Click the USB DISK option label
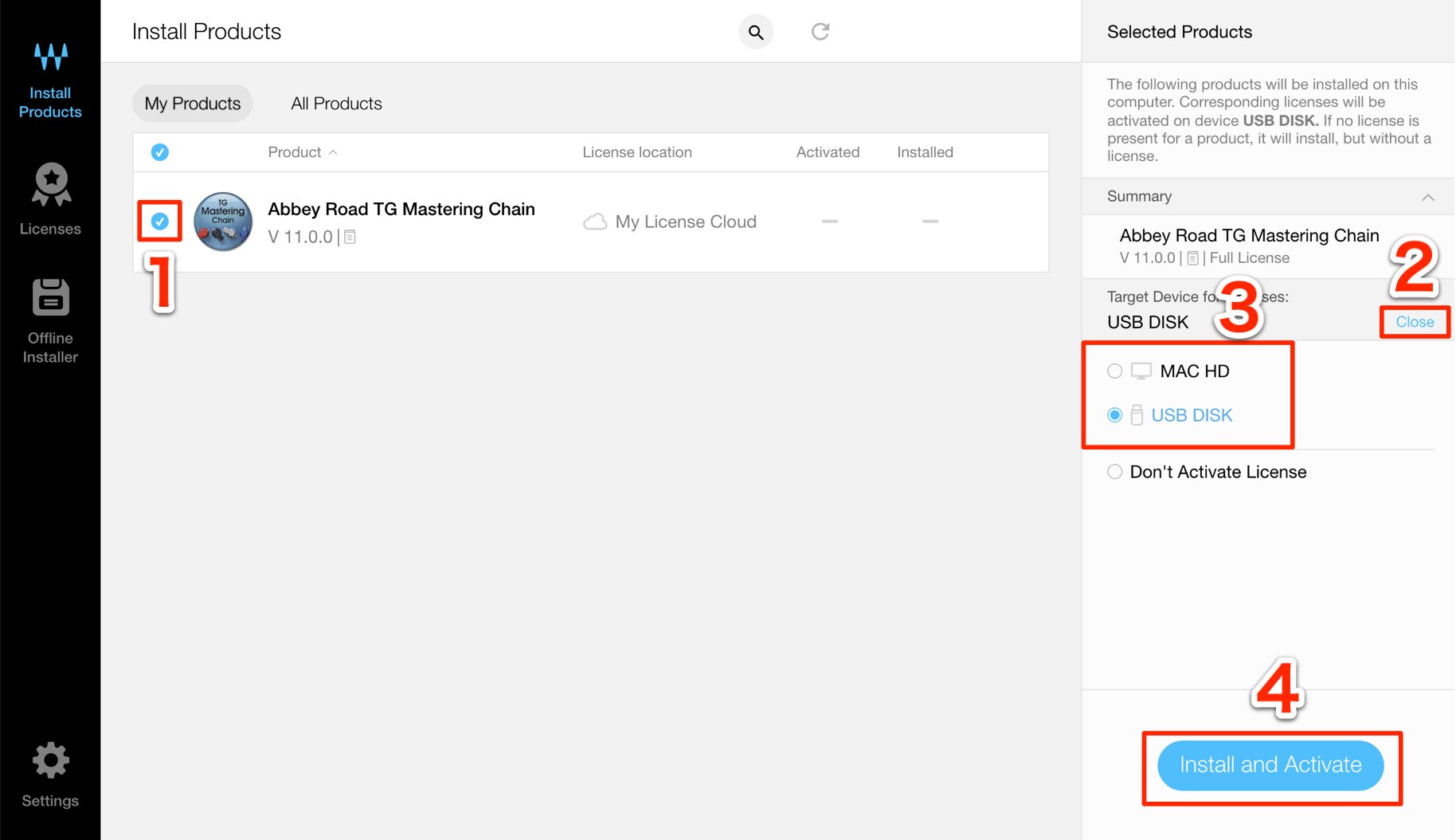Screen dimensions: 1456x840 point(1192,415)
